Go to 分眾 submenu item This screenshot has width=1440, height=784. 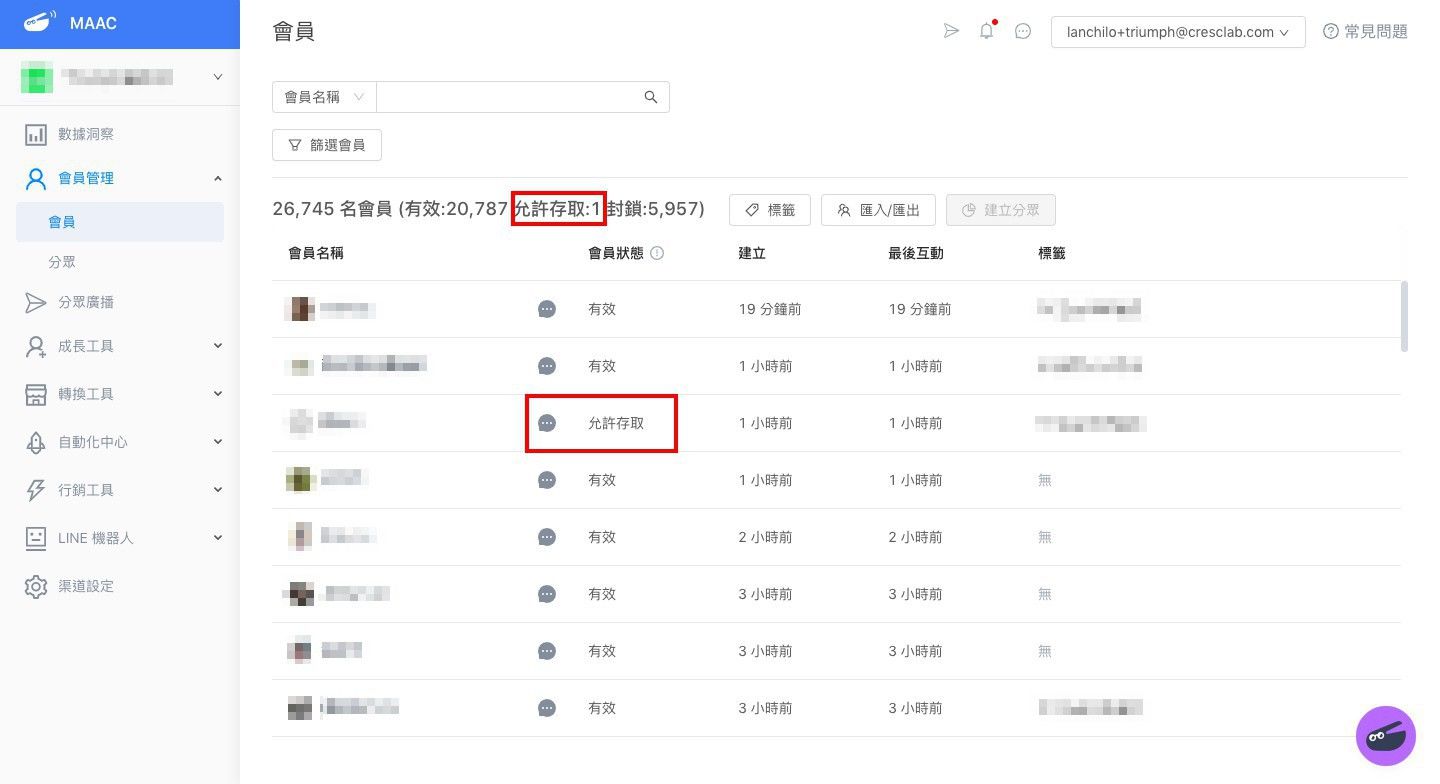(x=62, y=262)
